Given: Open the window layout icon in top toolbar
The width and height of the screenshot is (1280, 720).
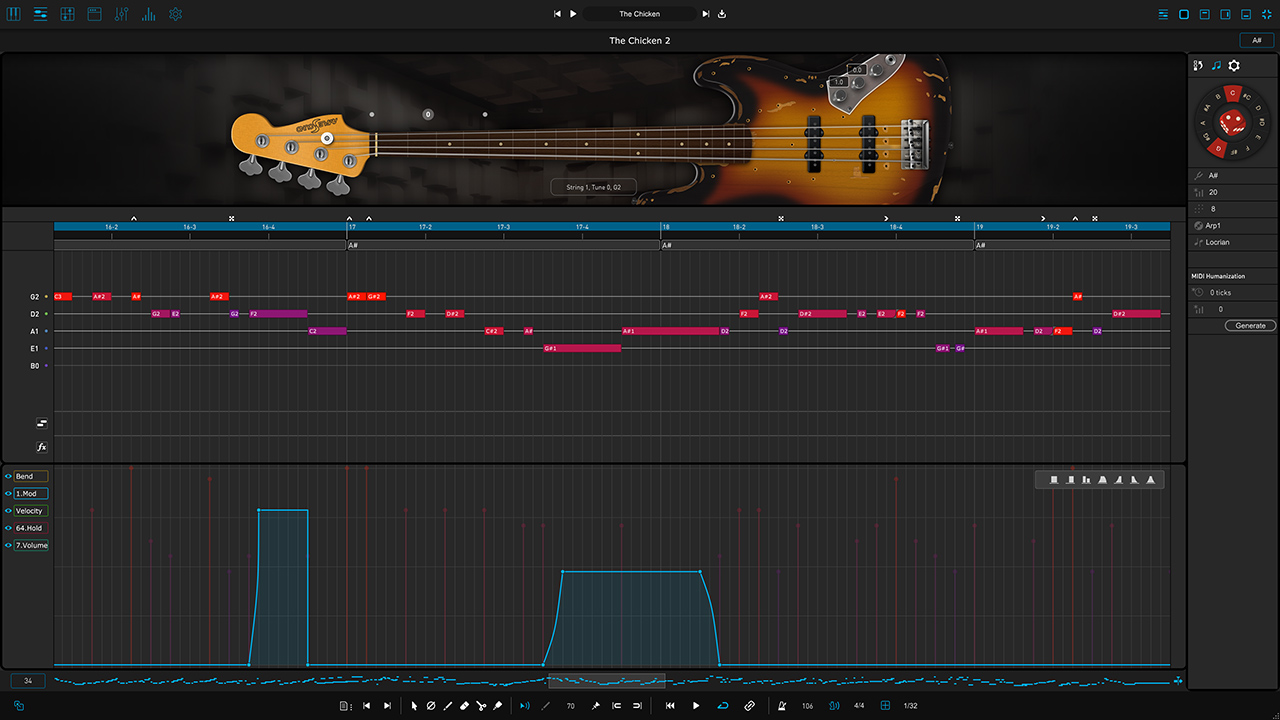Looking at the screenshot, I should [x=95, y=15].
